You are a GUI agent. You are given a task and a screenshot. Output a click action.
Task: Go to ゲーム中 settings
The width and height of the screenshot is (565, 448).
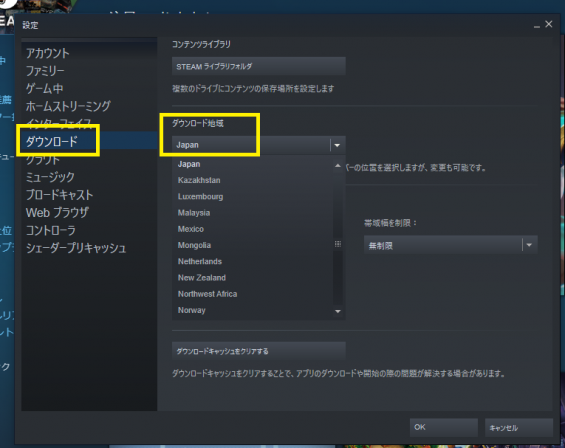[x=45, y=89]
